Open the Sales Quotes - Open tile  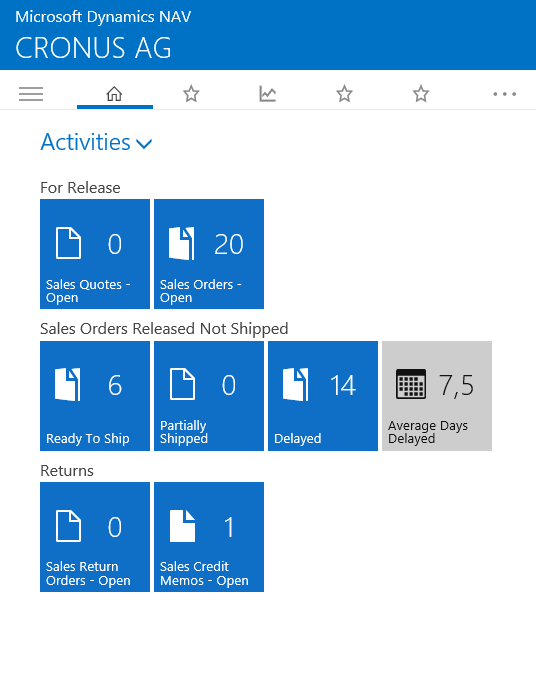tap(95, 254)
